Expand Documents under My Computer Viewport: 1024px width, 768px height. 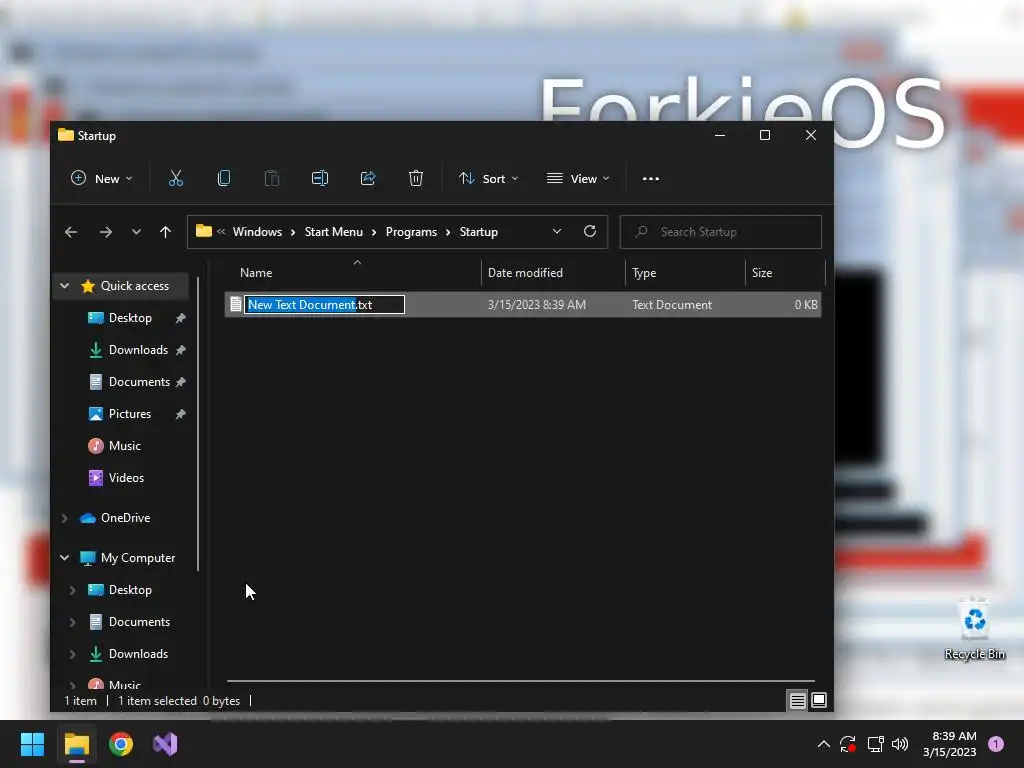72,622
